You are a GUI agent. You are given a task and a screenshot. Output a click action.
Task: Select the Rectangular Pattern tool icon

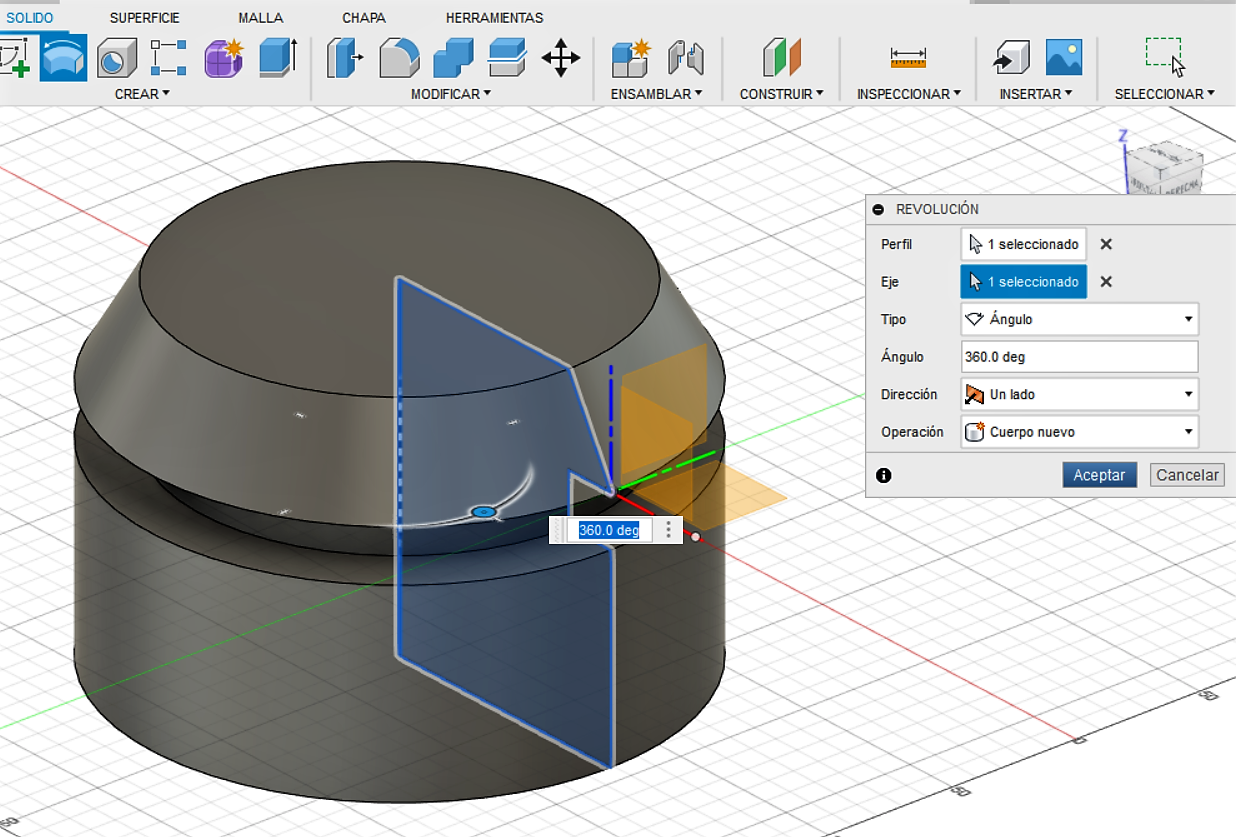168,58
